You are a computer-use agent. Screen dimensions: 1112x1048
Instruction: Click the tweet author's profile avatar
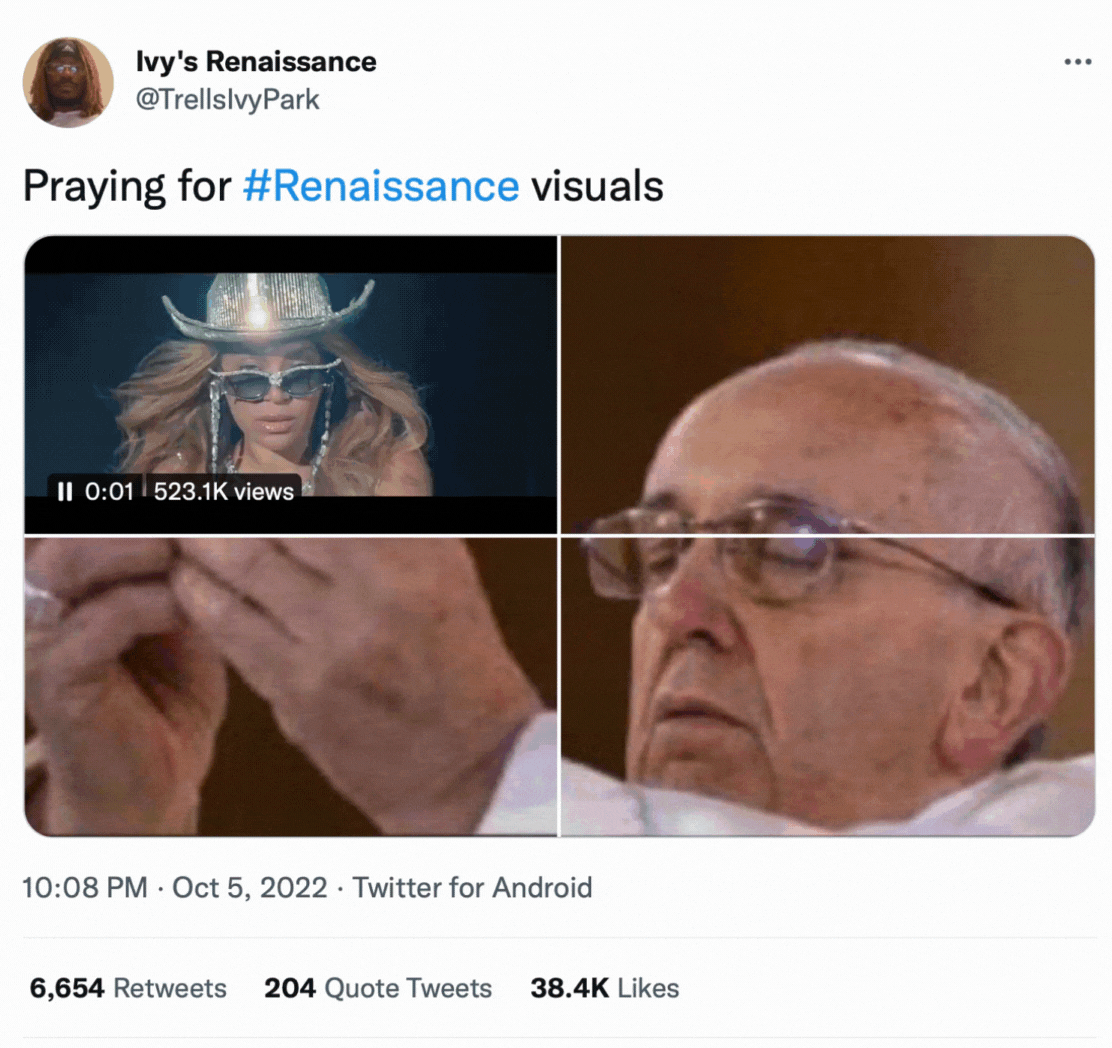(69, 82)
